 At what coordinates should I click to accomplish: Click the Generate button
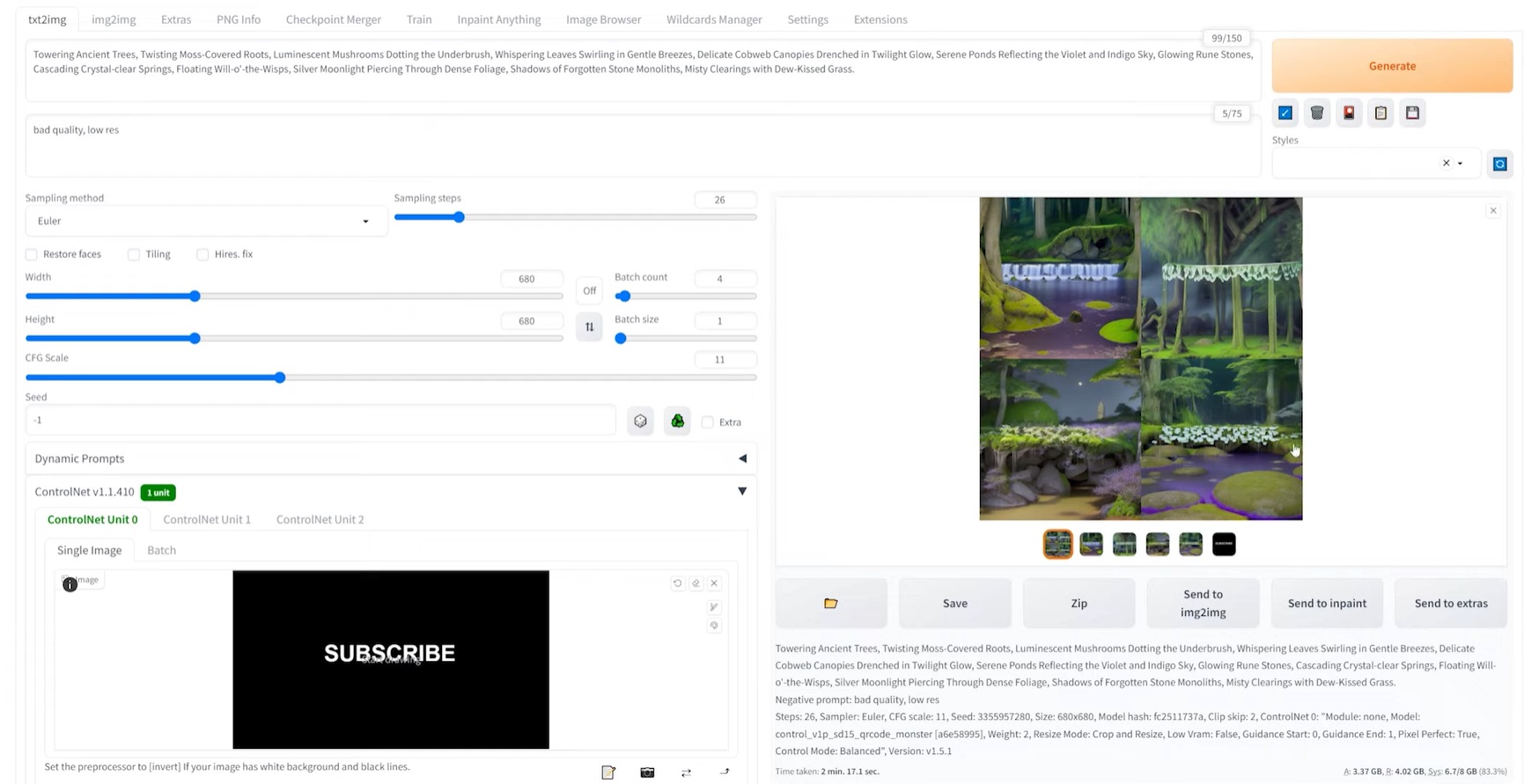point(1392,66)
